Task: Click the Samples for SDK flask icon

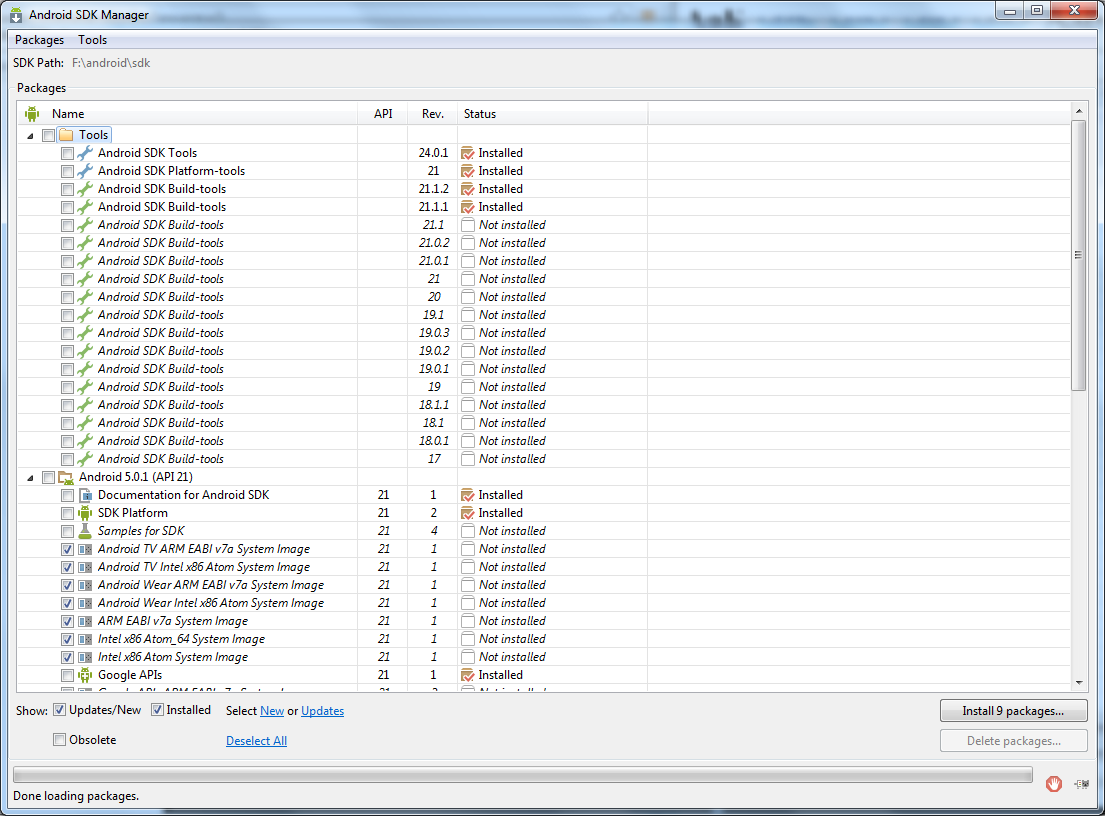Action: tap(85, 531)
